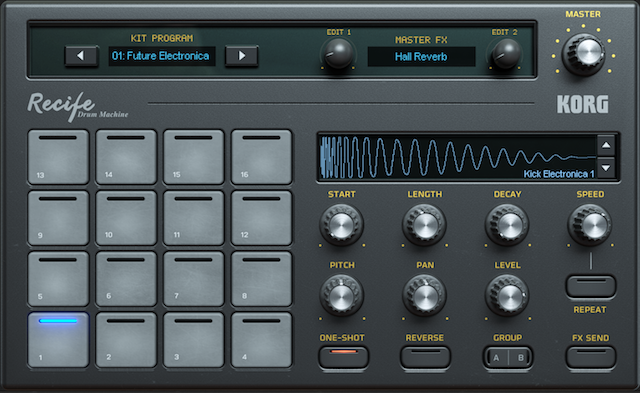Enable the REVERSE playback button

pos(425,357)
